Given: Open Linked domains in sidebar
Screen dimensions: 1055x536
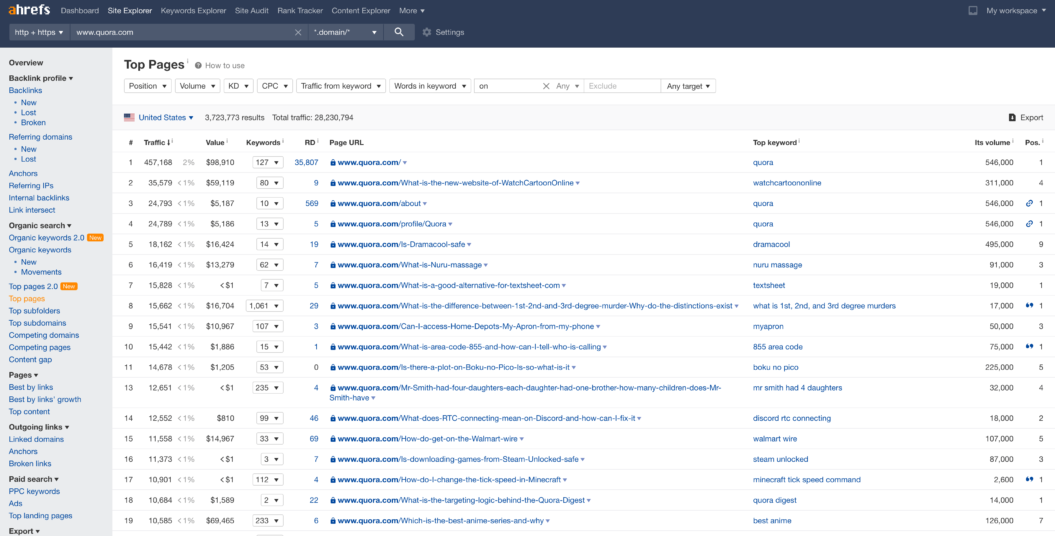Looking at the screenshot, I should click(x=36, y=439).
